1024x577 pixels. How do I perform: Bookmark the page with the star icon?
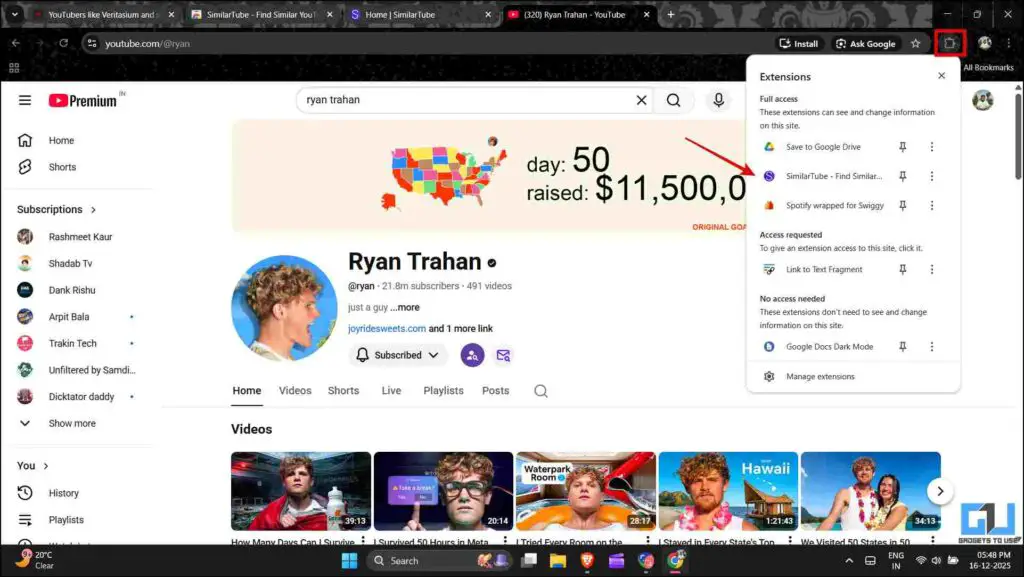coord(915,43)
